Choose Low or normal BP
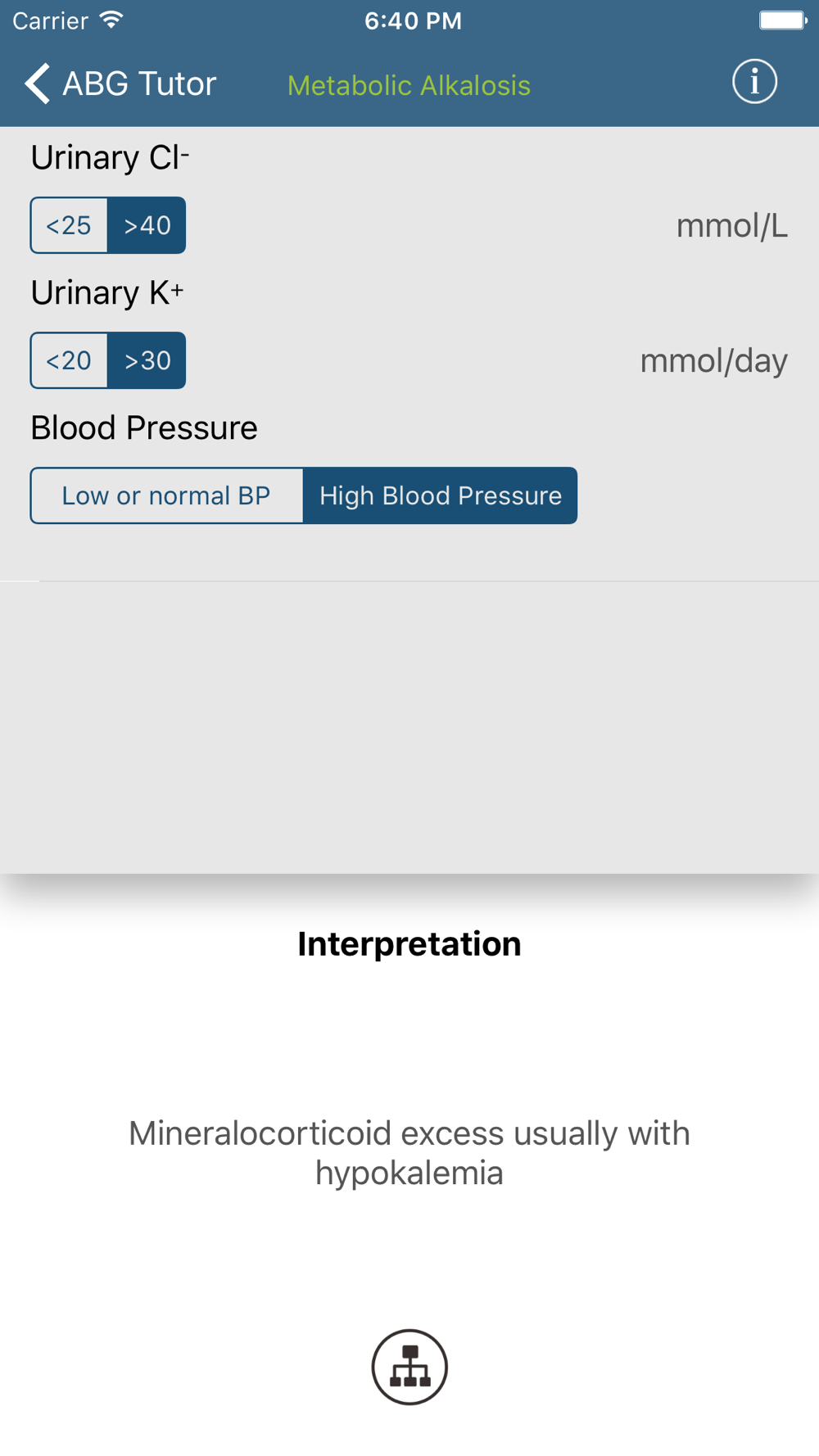 pyautogui.click(x=166, y=495)
